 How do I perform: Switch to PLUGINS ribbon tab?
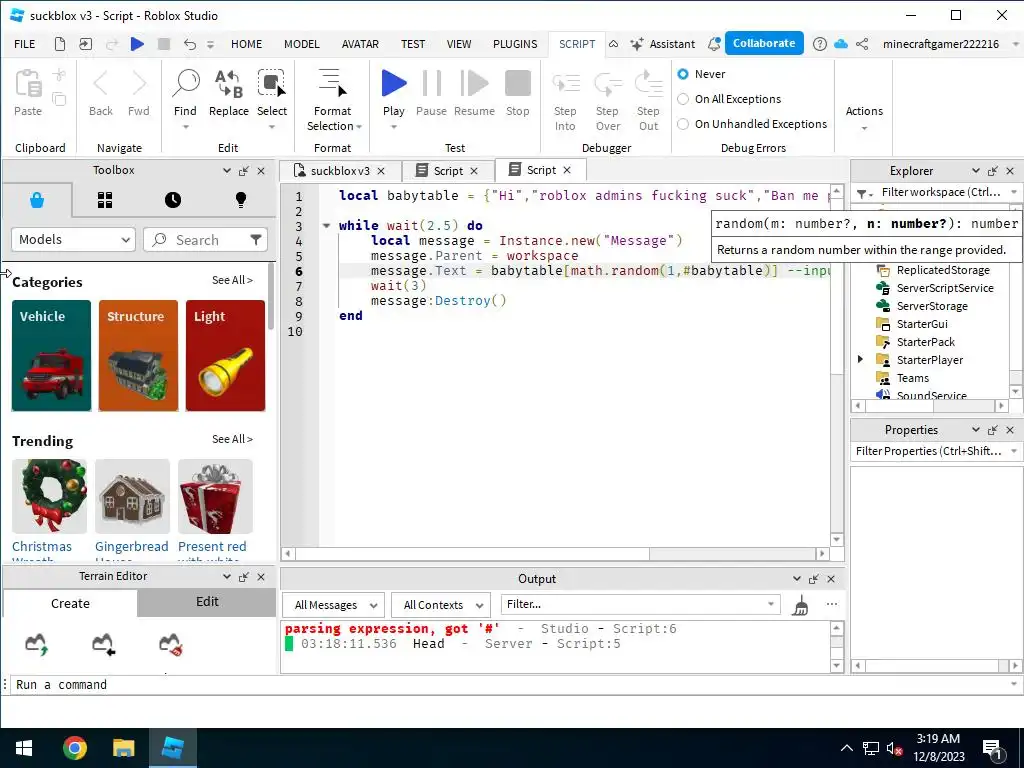coord(515,44)
